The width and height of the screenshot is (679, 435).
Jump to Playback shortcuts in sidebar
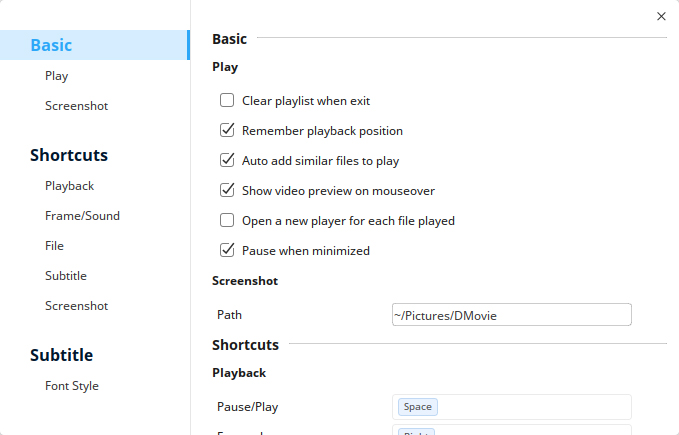pyautogui.click(x=69, y=186)
